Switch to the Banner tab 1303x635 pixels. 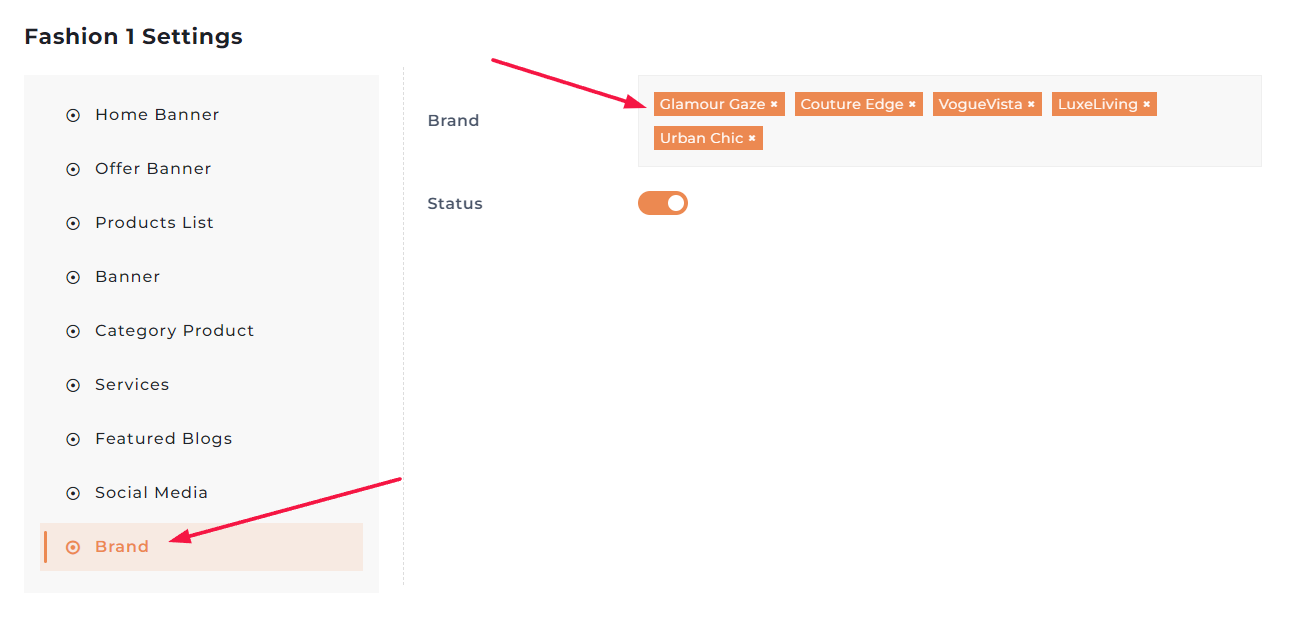[x=127, y=277]
